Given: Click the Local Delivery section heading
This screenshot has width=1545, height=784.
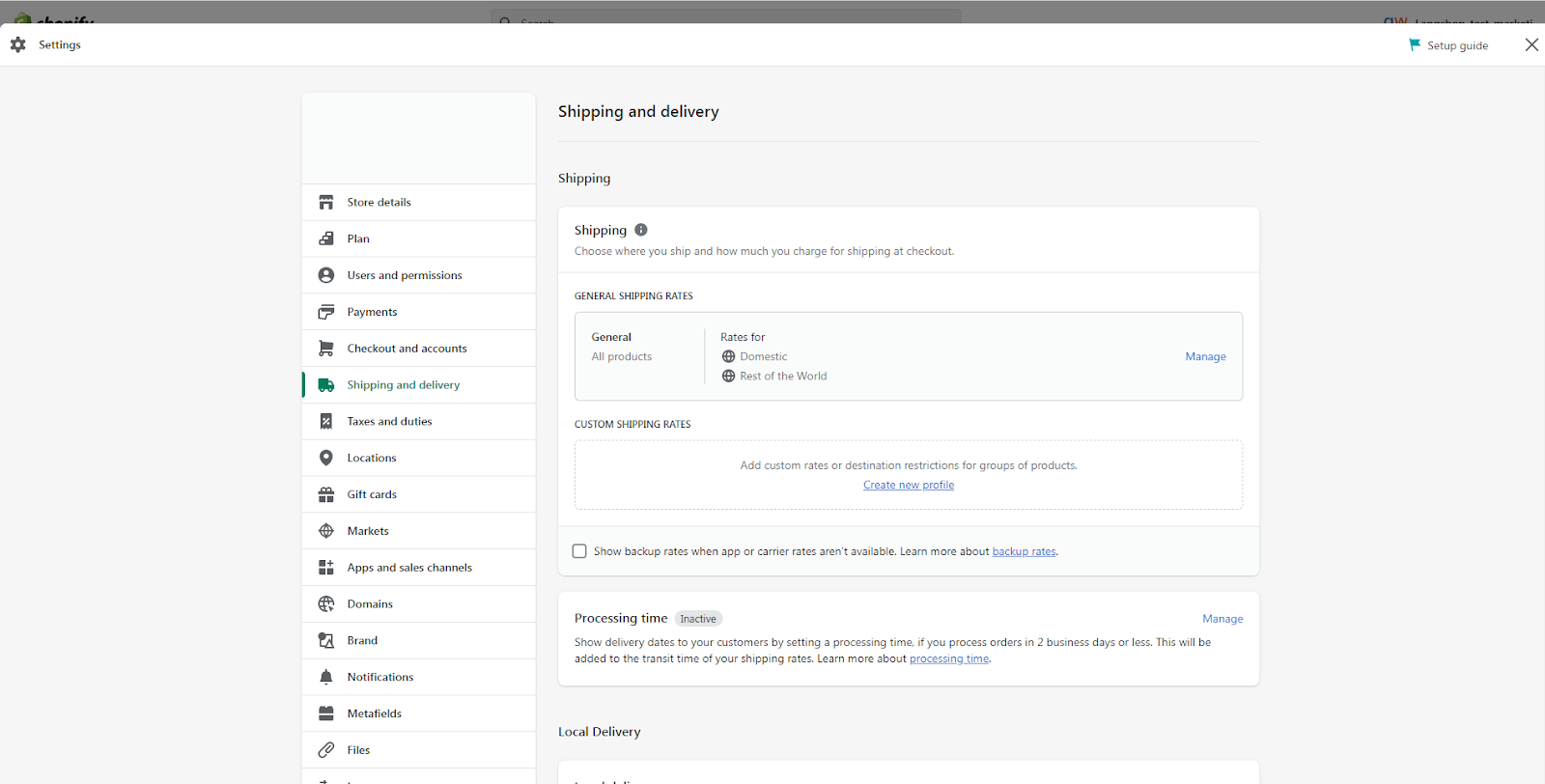Looking at the screenshot, I should (600, 732).
